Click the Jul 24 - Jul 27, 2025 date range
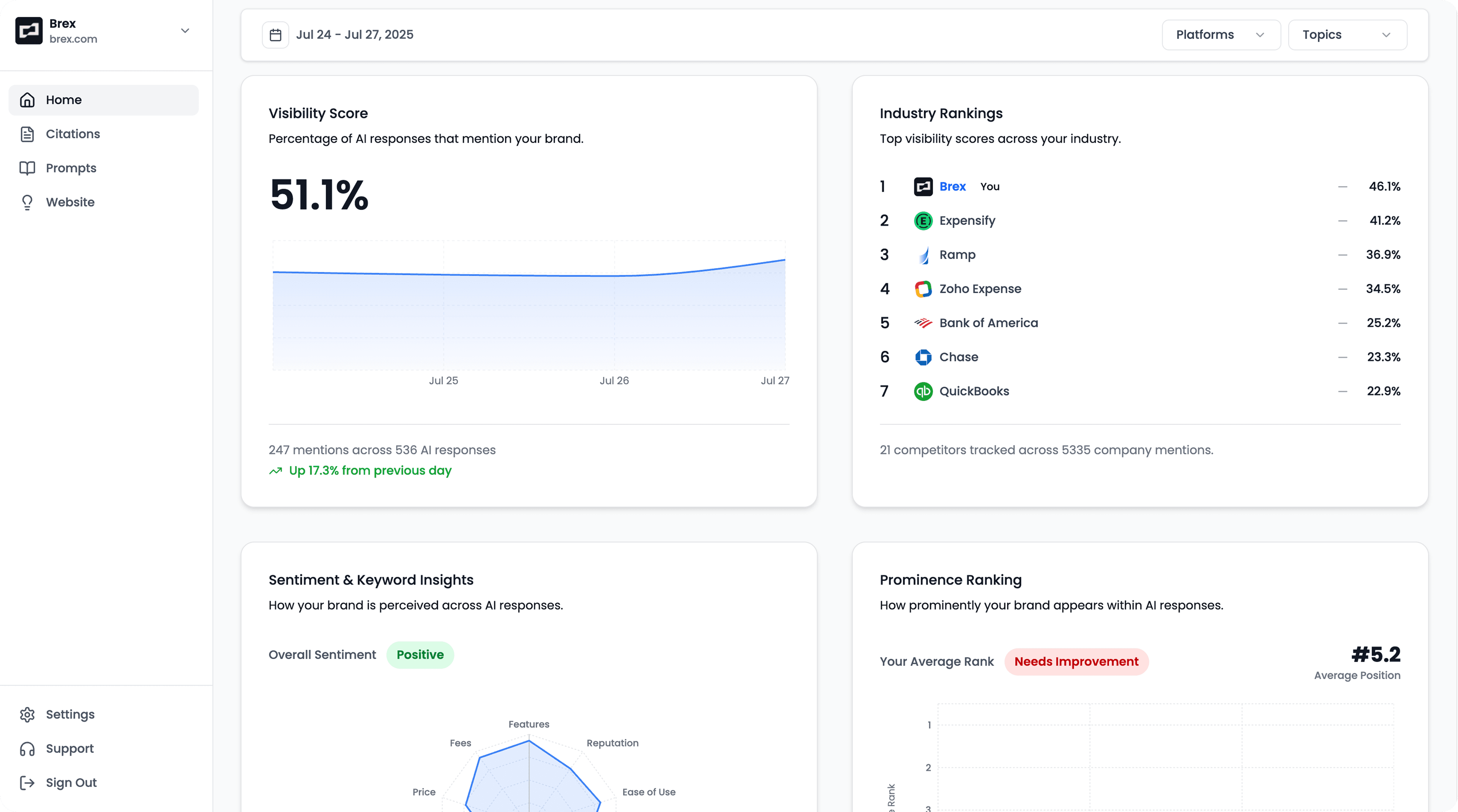 pyautogui.click(x=355, y=35)
